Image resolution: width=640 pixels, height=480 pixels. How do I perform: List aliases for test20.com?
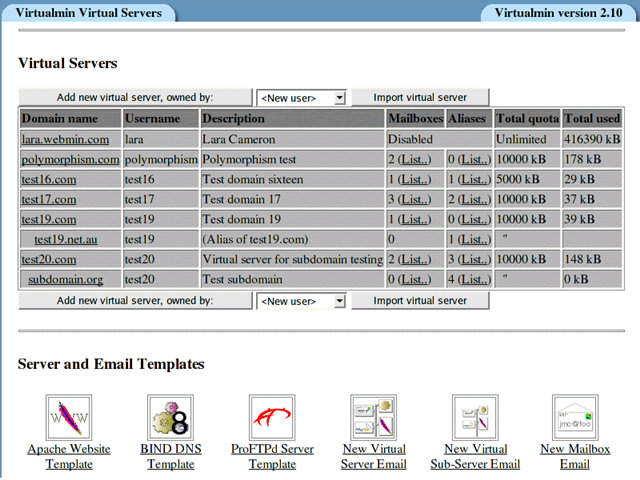[475, 259]
